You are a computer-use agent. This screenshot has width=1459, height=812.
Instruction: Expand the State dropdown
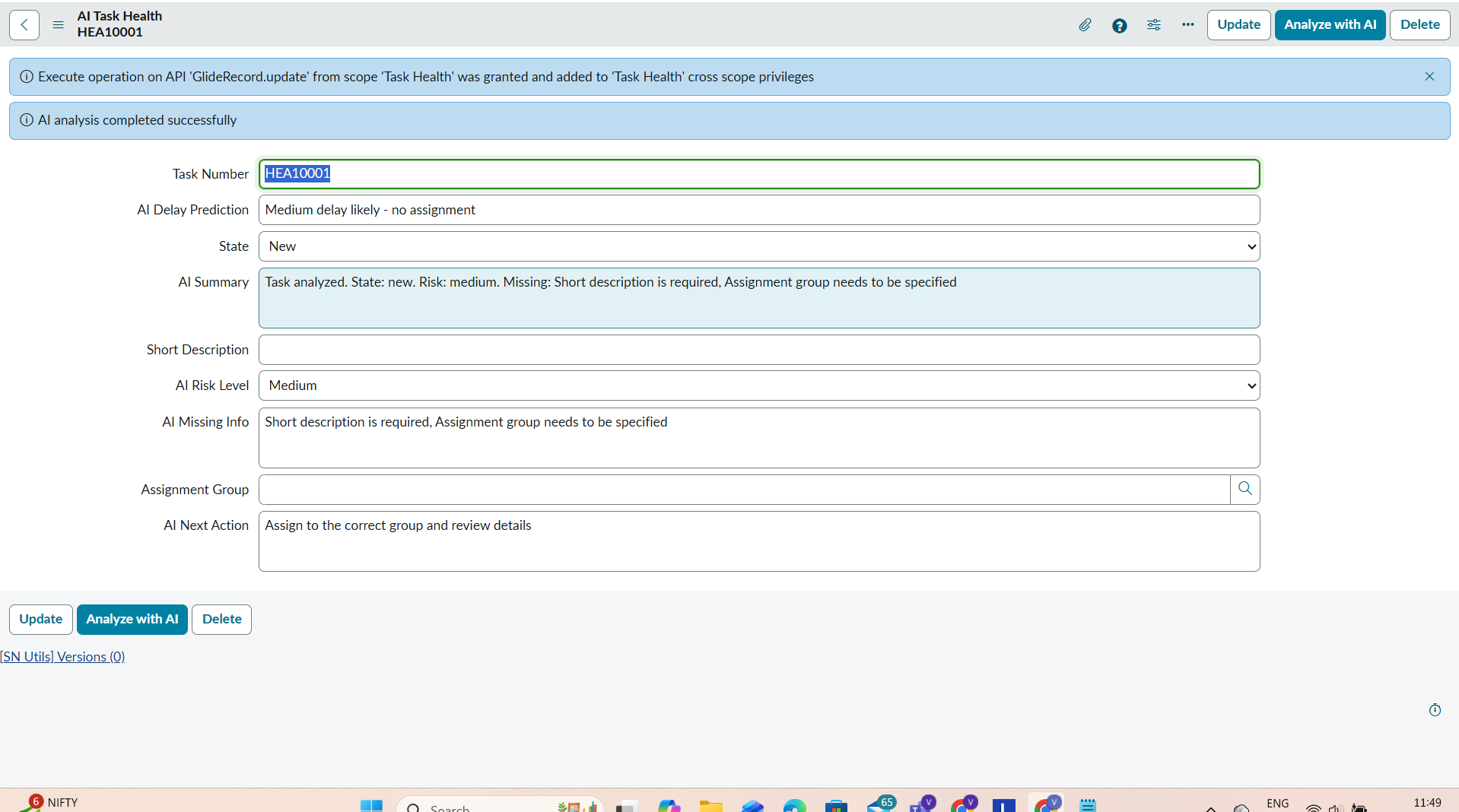[758, 246]
